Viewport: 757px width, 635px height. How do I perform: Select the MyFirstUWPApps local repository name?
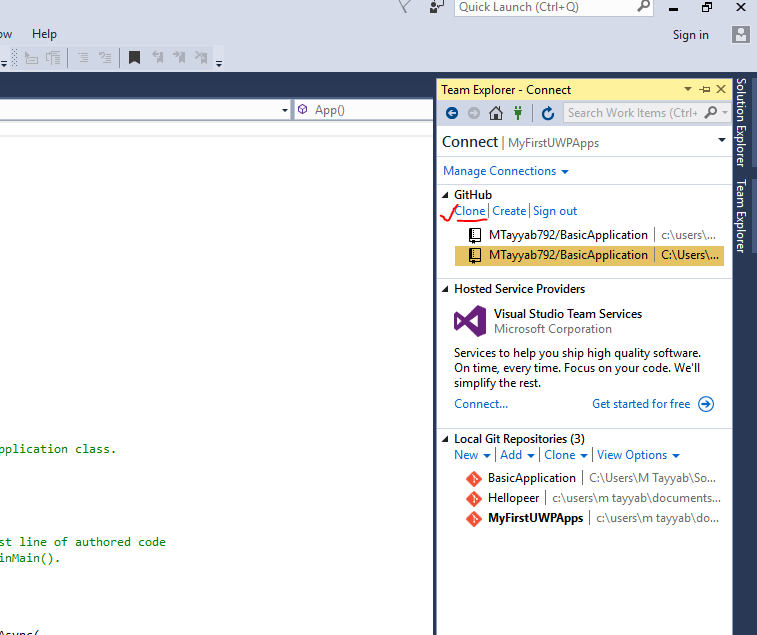point(535,518)
